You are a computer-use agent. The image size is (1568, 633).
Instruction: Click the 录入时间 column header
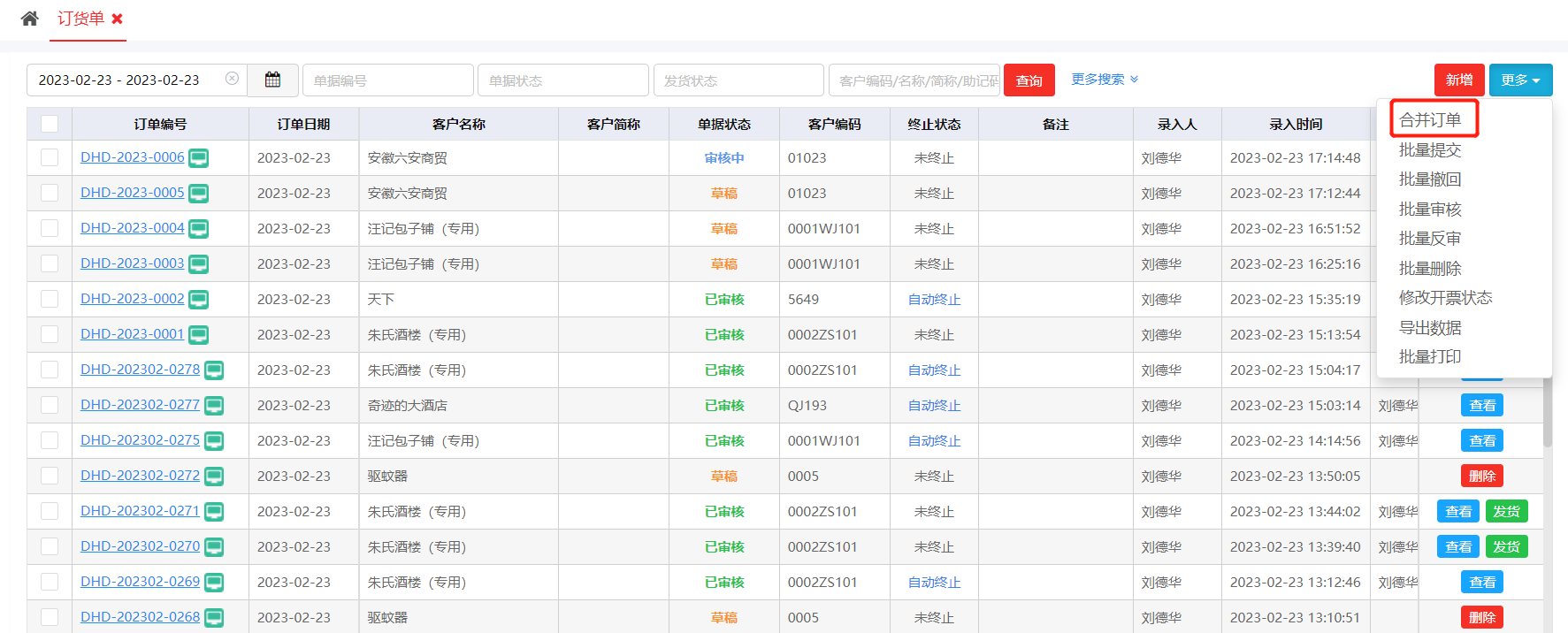coord(1296,124)
